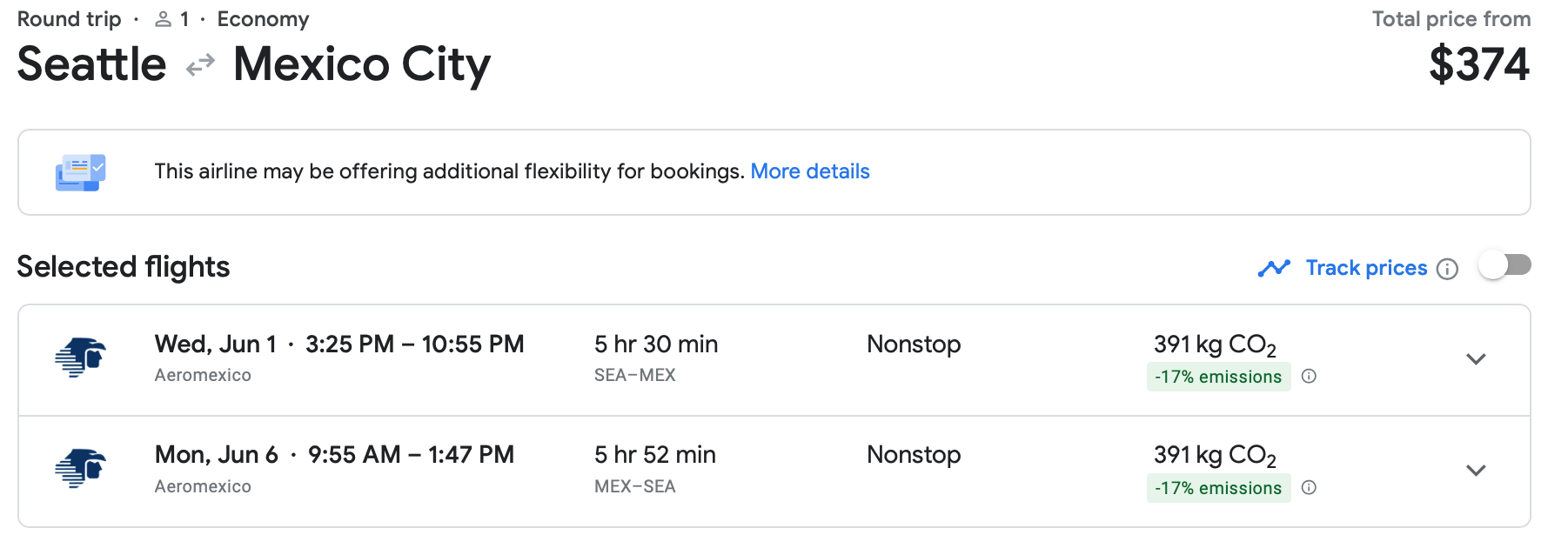Click the Aeromexico logo on the Jun 1 flight
The height and width of the screenshot is (555, 1568).
point(80,358)
